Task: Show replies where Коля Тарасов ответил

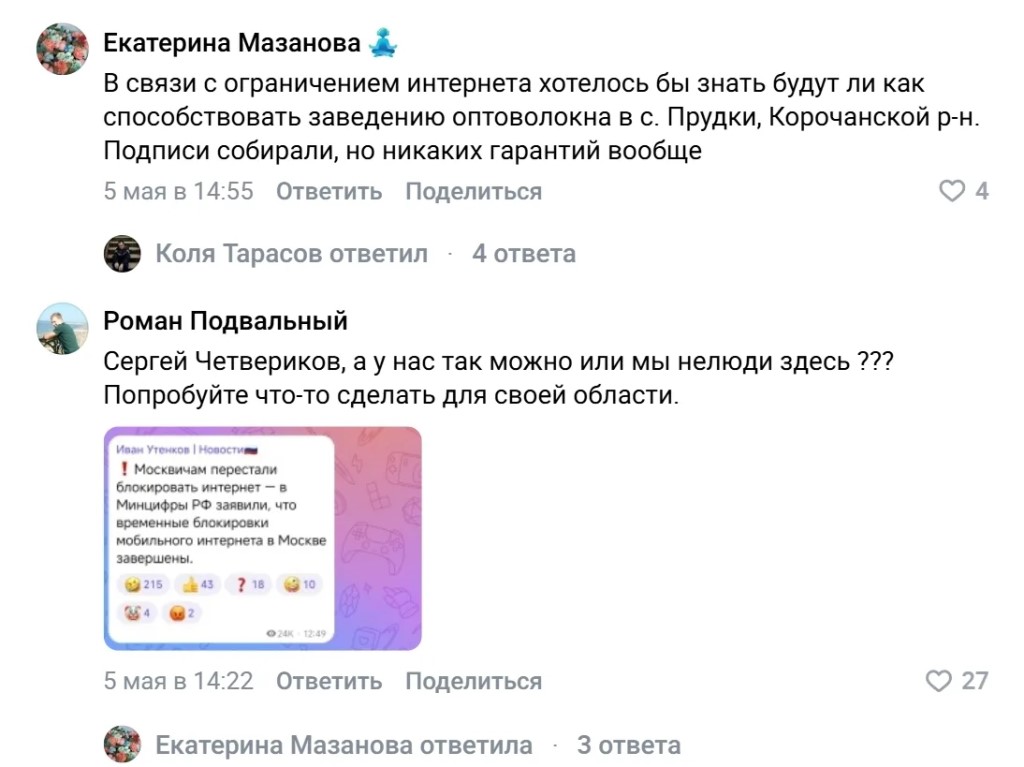Action: (x=291, y=253)
